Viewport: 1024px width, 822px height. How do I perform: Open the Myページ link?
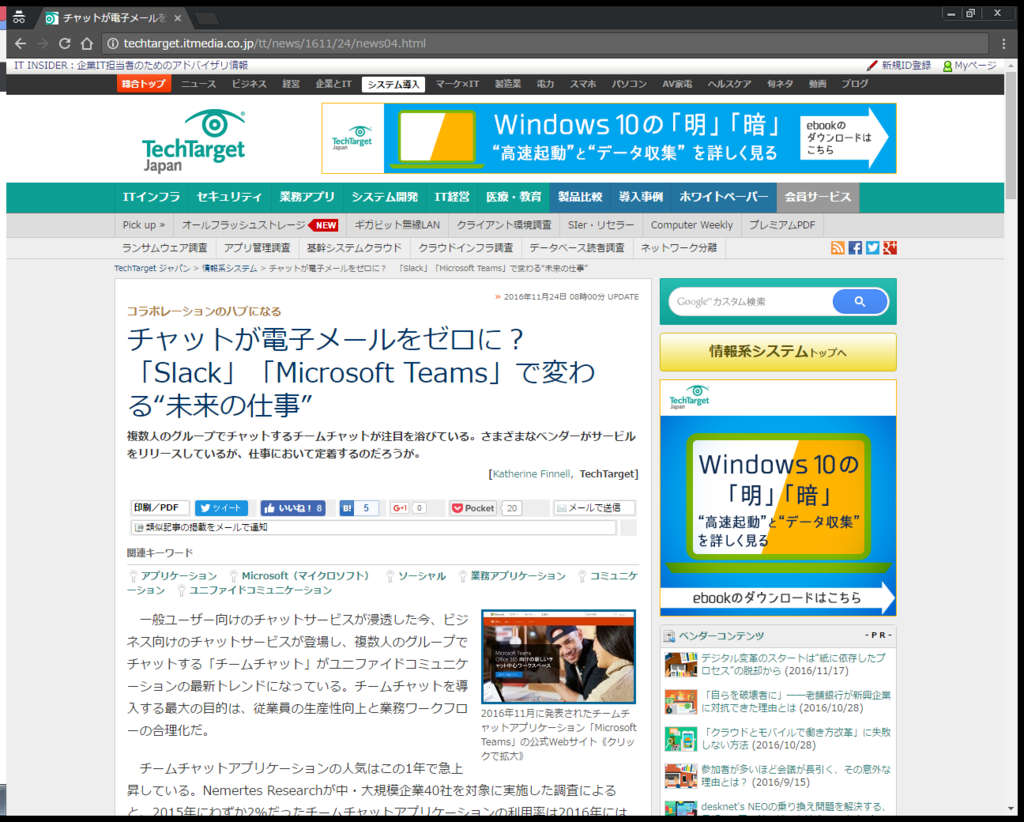tap(970, 66)
